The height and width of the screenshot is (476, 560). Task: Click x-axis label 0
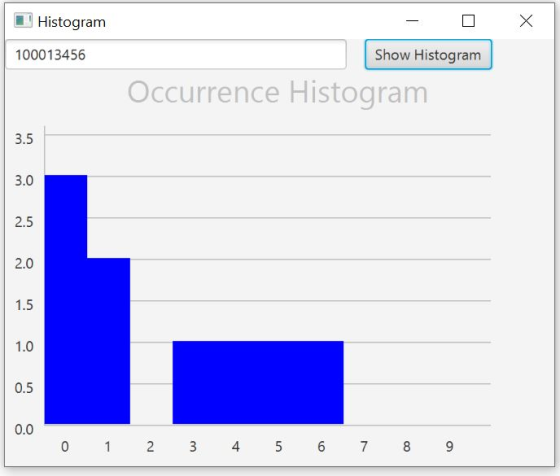[x=65, y=446]
